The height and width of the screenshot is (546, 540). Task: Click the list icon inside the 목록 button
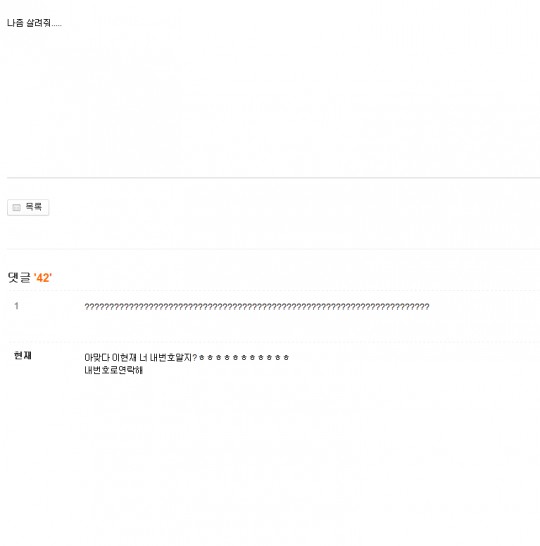coord(16,208)
